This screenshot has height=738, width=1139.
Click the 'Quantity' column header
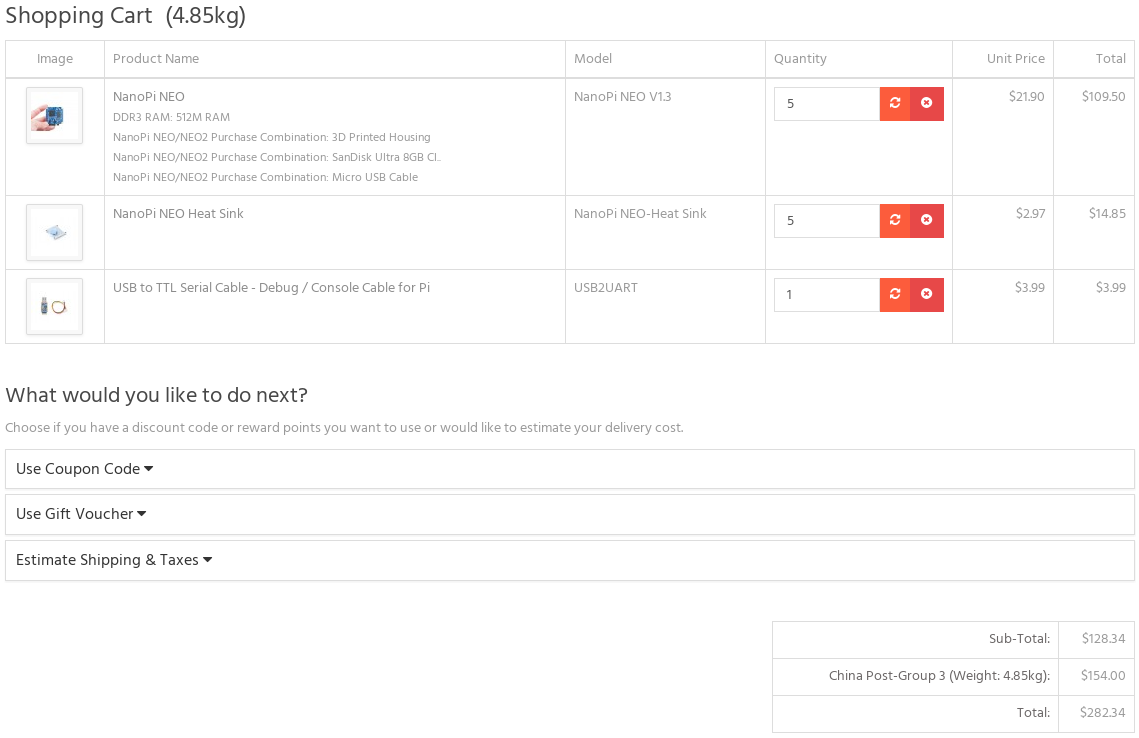point(800,59)
